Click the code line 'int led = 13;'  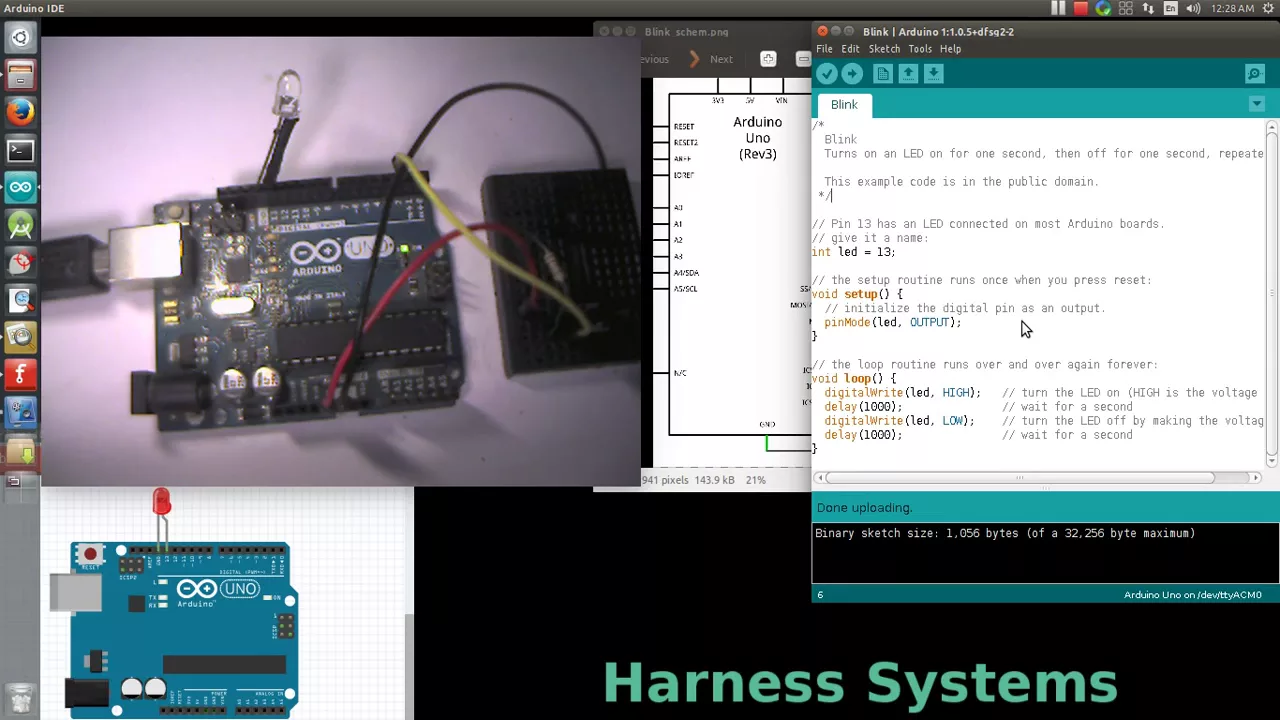[853, 252]
